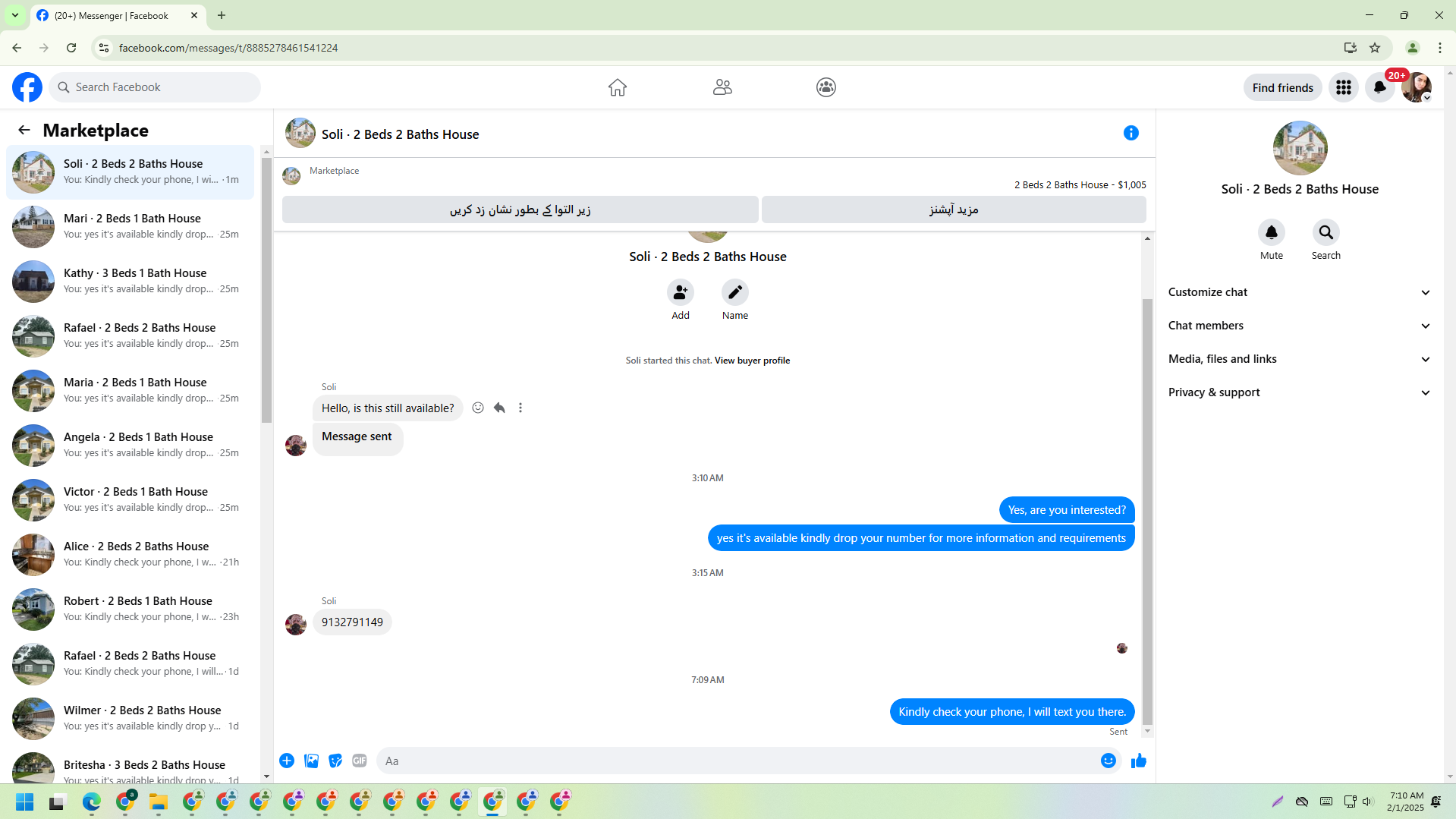
Task: Open the emoji picker in message box
Action: (1109, 761)
